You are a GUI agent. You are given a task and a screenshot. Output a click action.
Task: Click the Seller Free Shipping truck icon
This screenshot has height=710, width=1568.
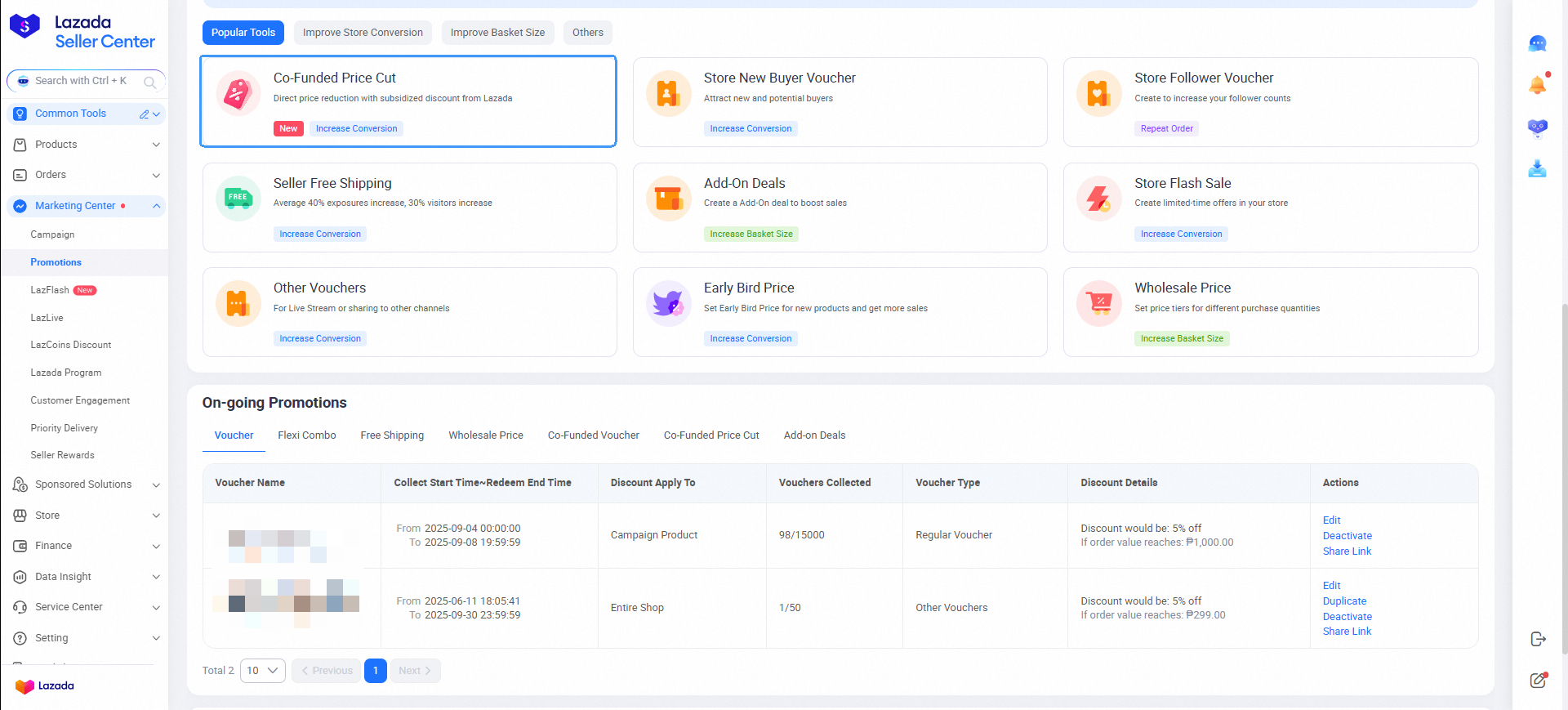238,199
